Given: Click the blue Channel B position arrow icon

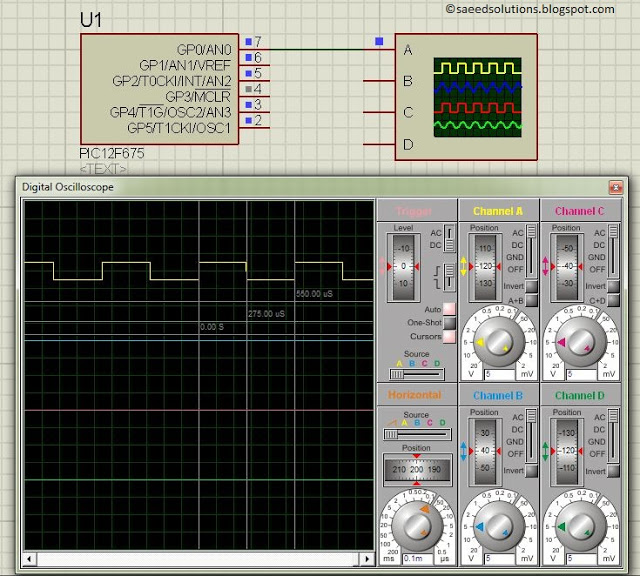Looking at the screenshot, I should 463,451.
